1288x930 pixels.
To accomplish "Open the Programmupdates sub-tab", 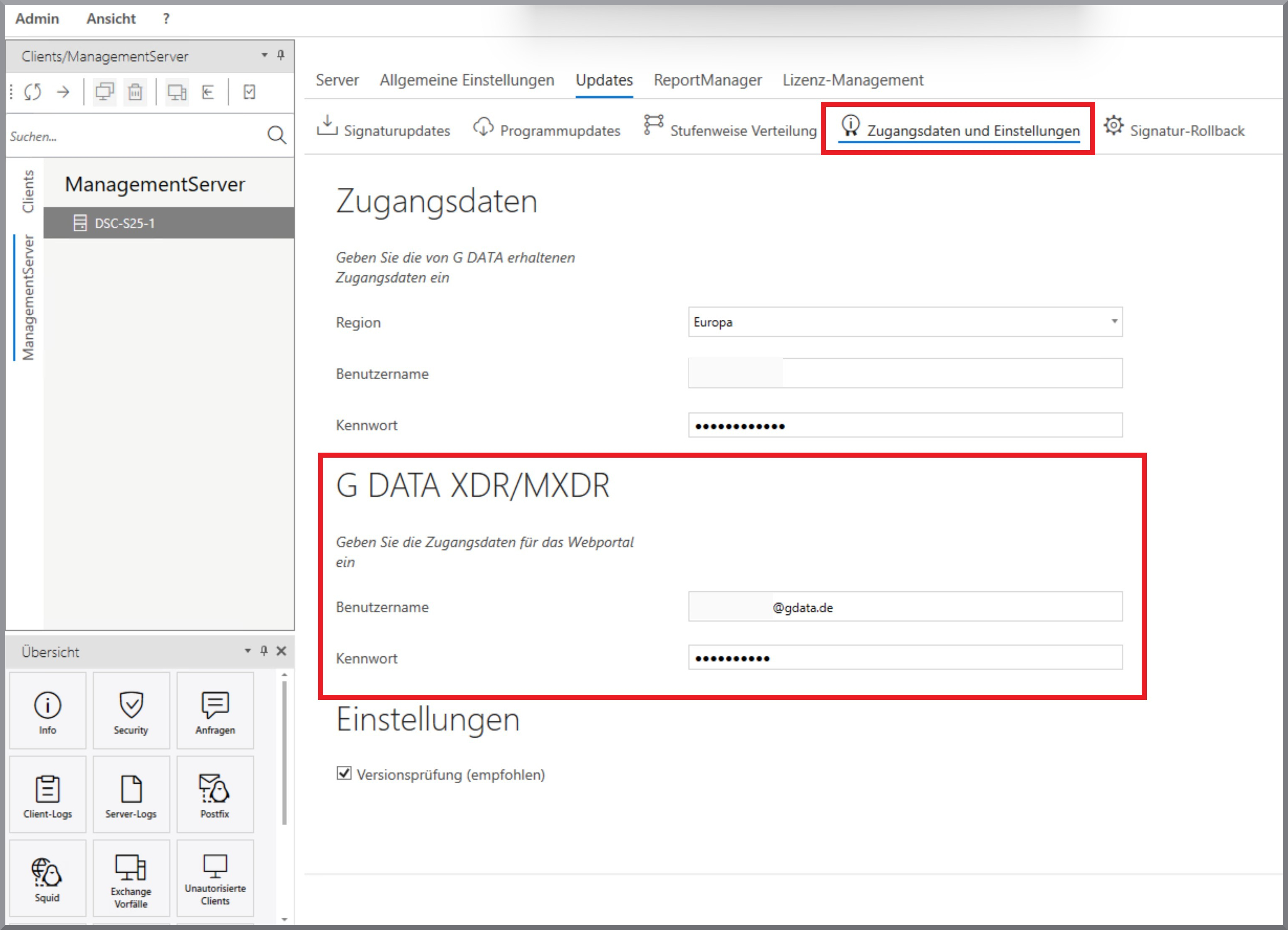I will tap(546, 127).
